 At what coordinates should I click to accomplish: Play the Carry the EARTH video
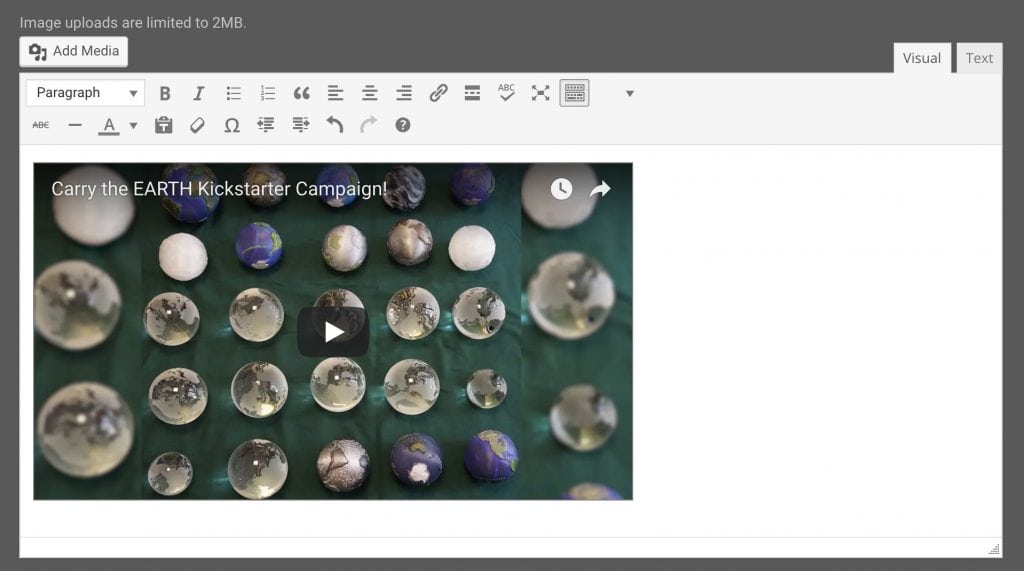tap(333, 332)
